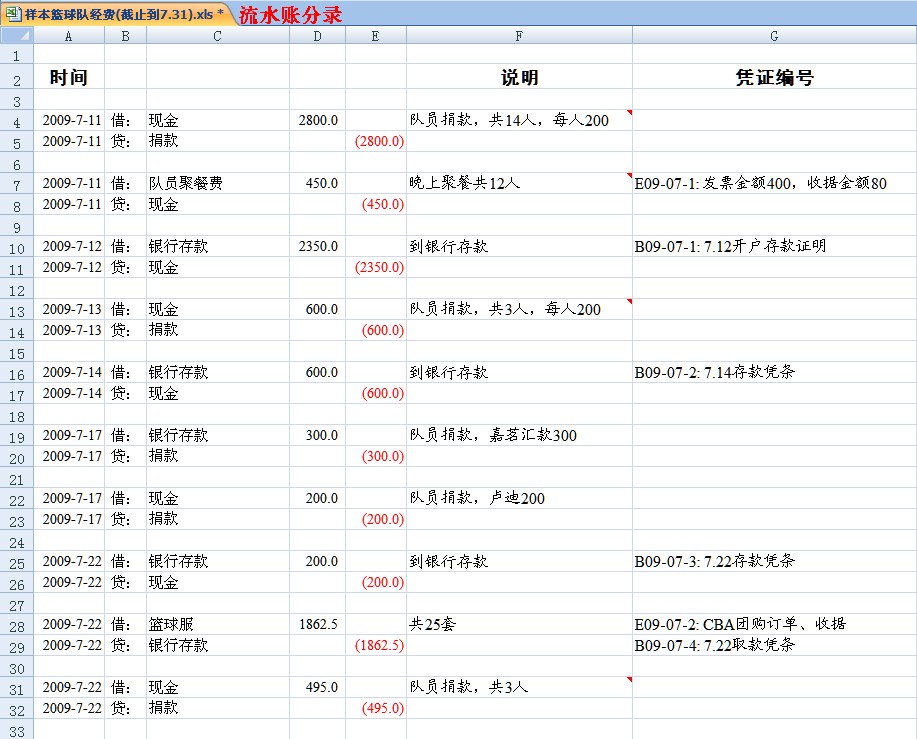The image size is (917, 739).
Task: Select the 说明 header cell
Action: click(518, 77)
